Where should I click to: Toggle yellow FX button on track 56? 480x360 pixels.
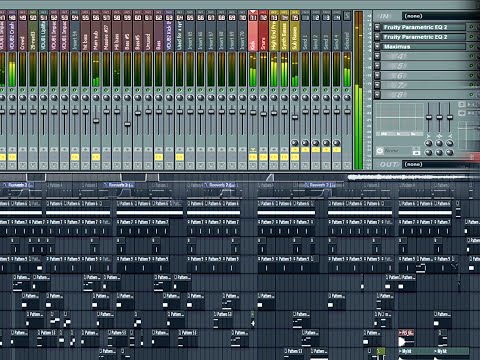click(x=96, y=157)
